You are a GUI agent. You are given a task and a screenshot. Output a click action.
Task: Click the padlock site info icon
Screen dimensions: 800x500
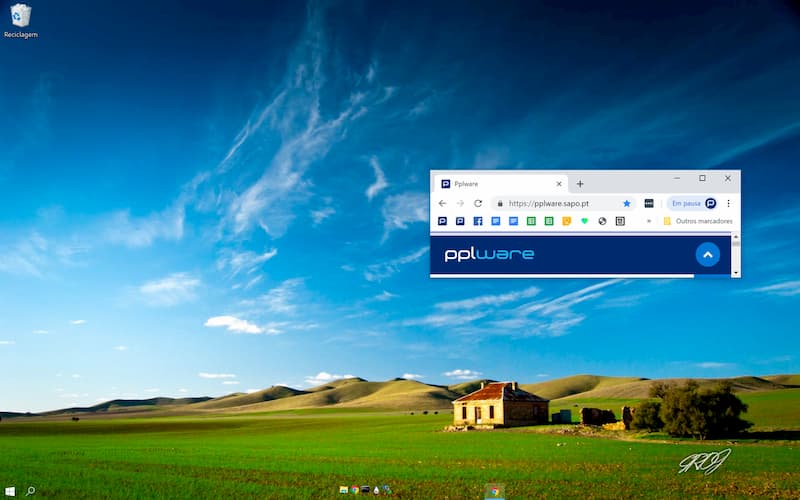(x=500, y=203)
